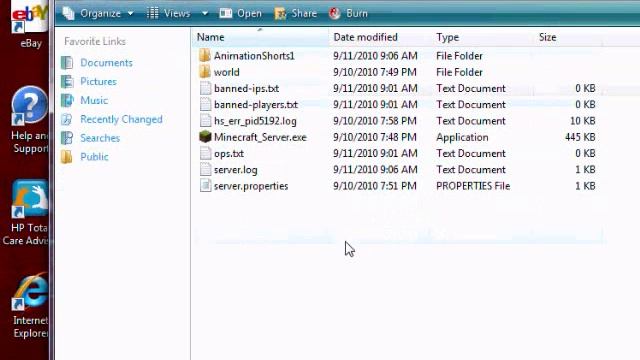Expand the Views dropdown arrow
This screenshot has width=640, height=360.
[205, 13]
